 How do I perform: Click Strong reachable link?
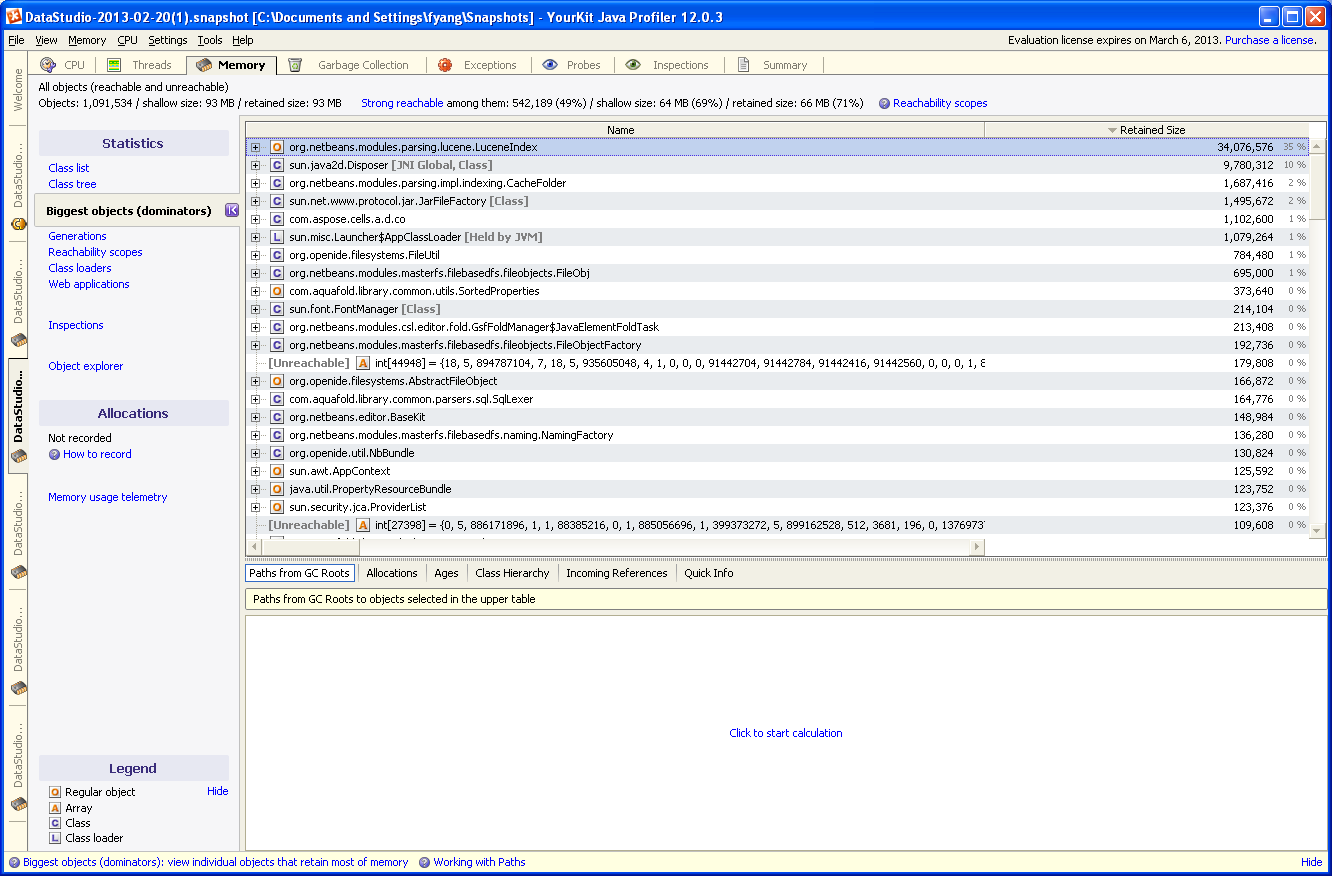[402, 103]
